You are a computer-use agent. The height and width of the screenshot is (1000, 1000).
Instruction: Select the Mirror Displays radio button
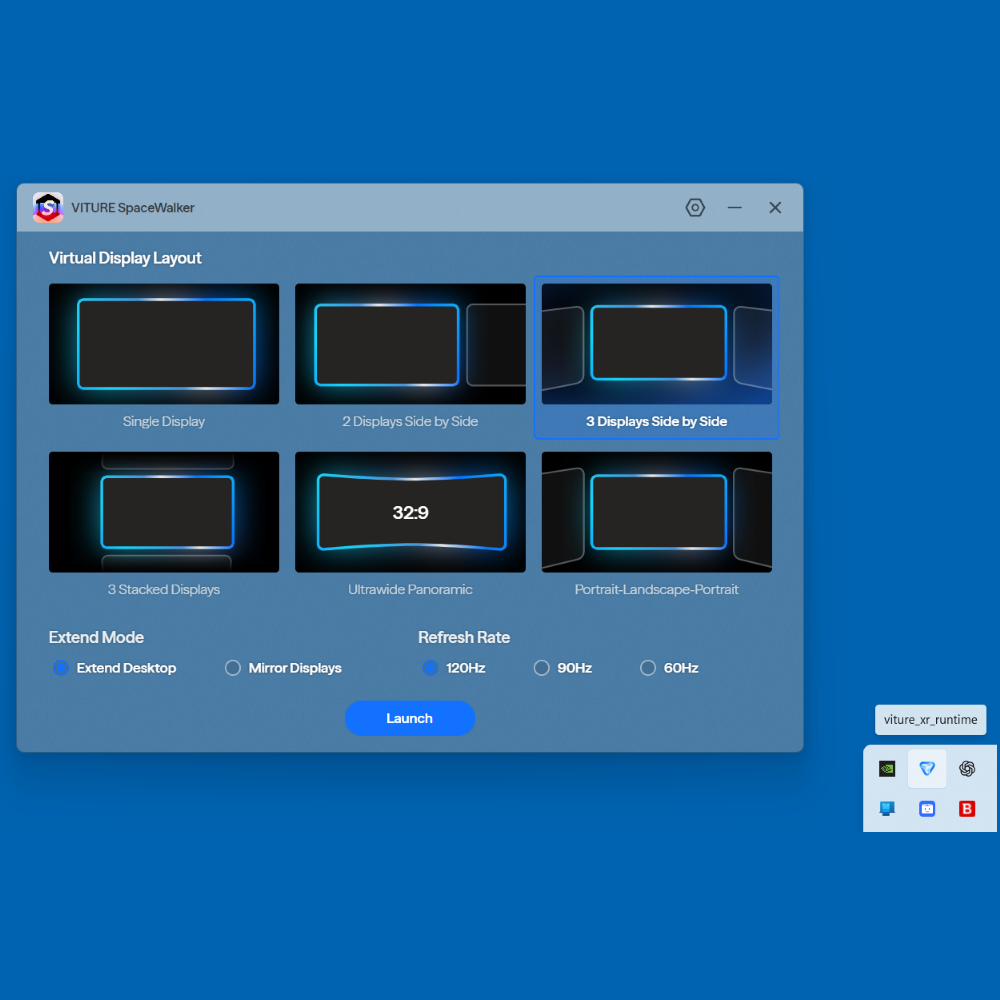point(233,668)
